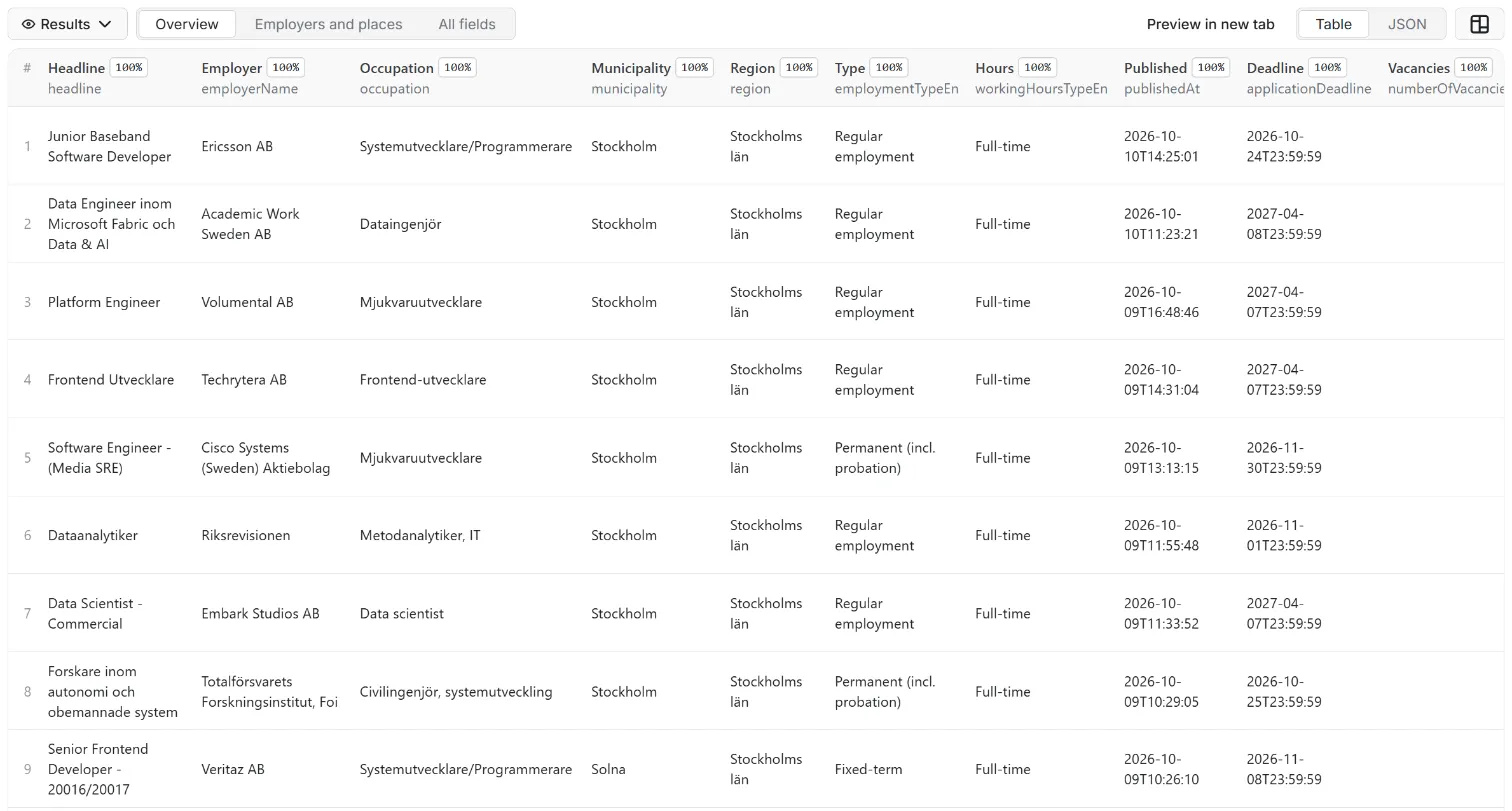
Task: Click deadline 2026-11-01T23:59:59
Action: 1284,536
